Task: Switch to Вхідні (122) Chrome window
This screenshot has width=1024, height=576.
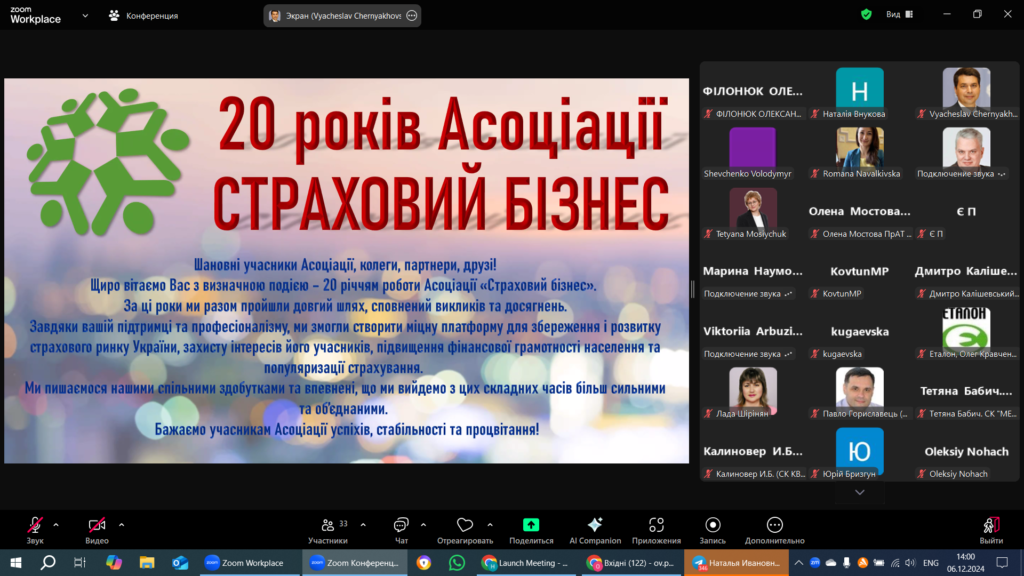Action: (x=631, y=562)
